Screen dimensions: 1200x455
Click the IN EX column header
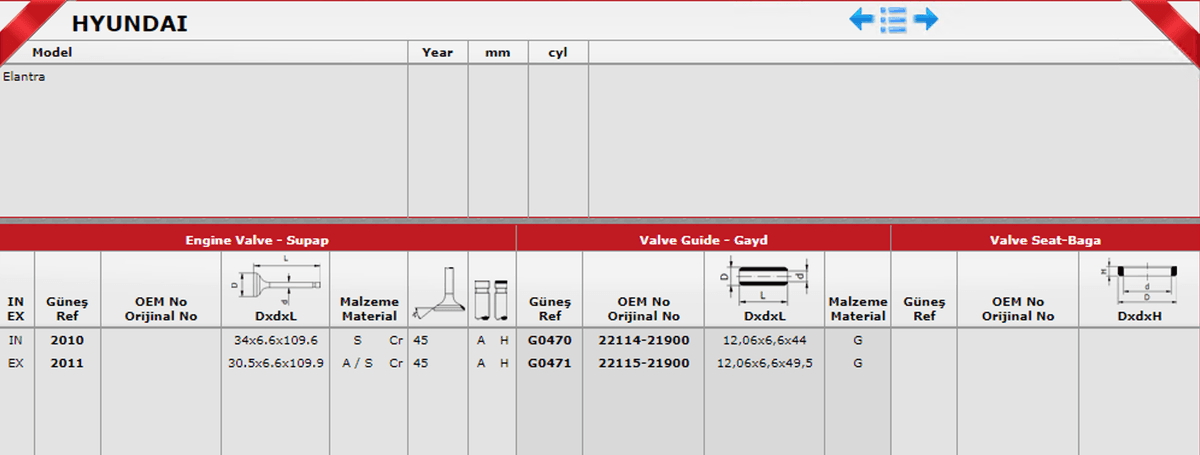click(15, 308)
